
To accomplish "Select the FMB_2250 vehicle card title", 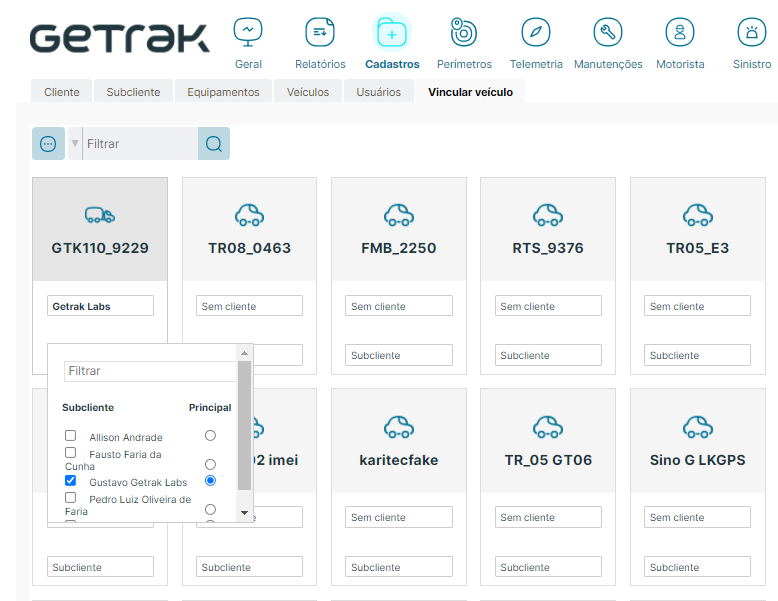I will [x=398, y=248].
